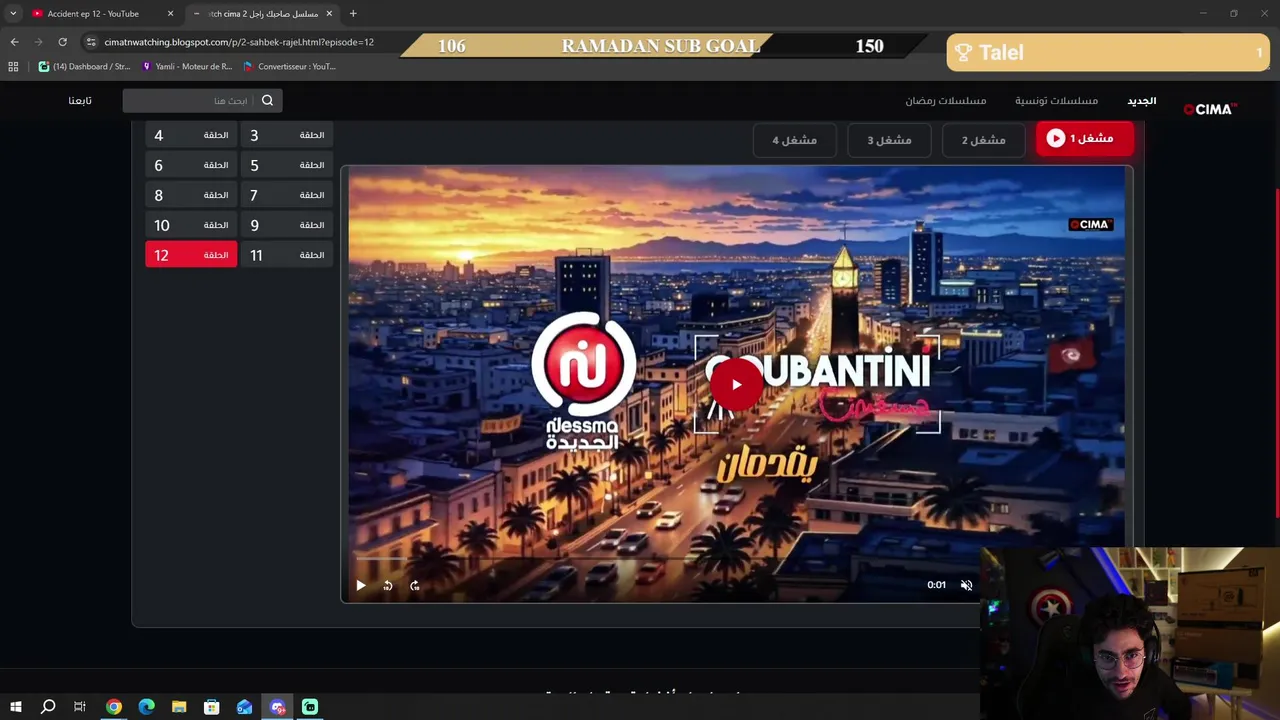The image size is (1280, 720).
Task: Open Discord from taskbar
Action: (x=278, y=707)
